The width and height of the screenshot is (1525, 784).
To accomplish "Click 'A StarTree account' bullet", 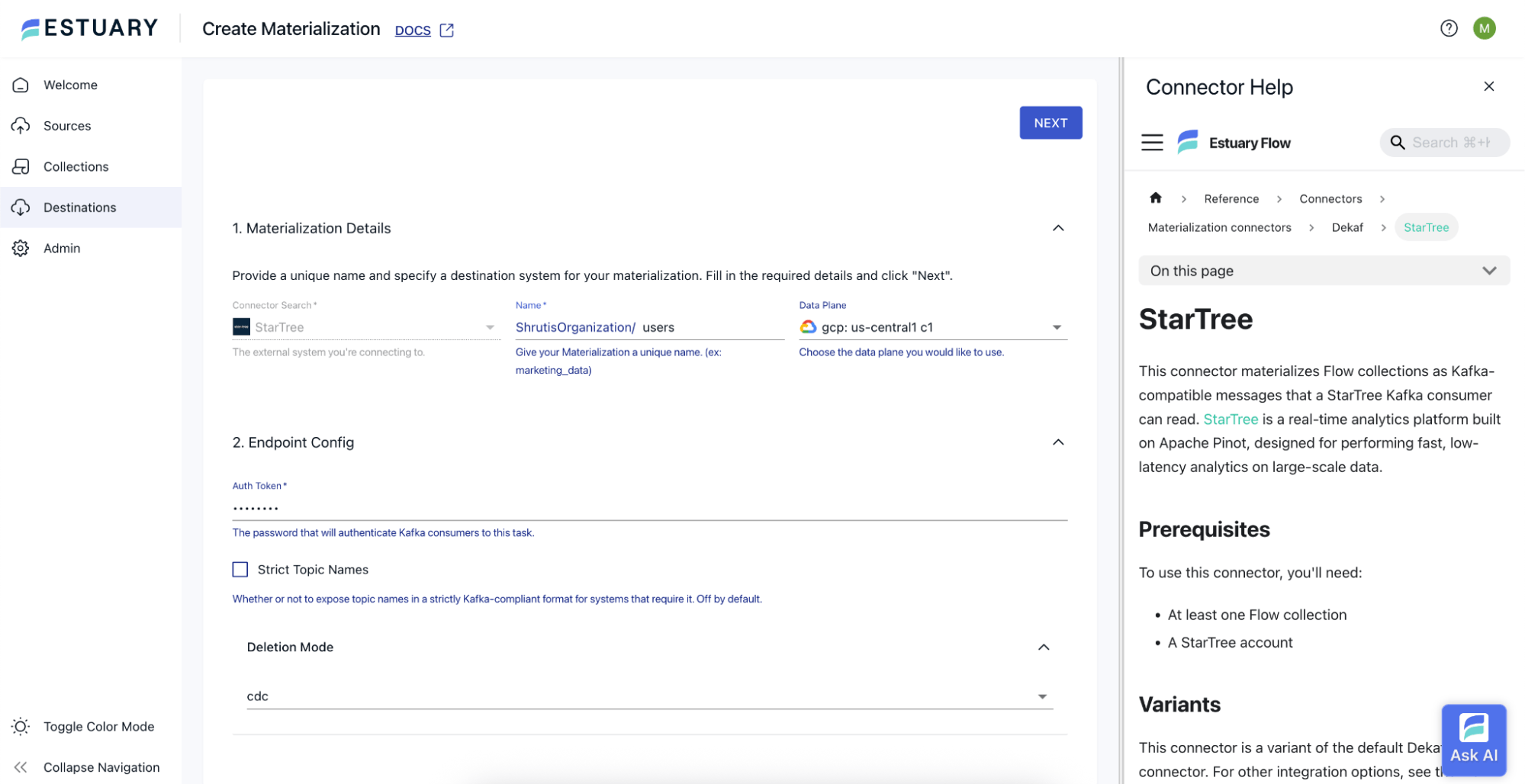I will click(x=1230, y=642).
